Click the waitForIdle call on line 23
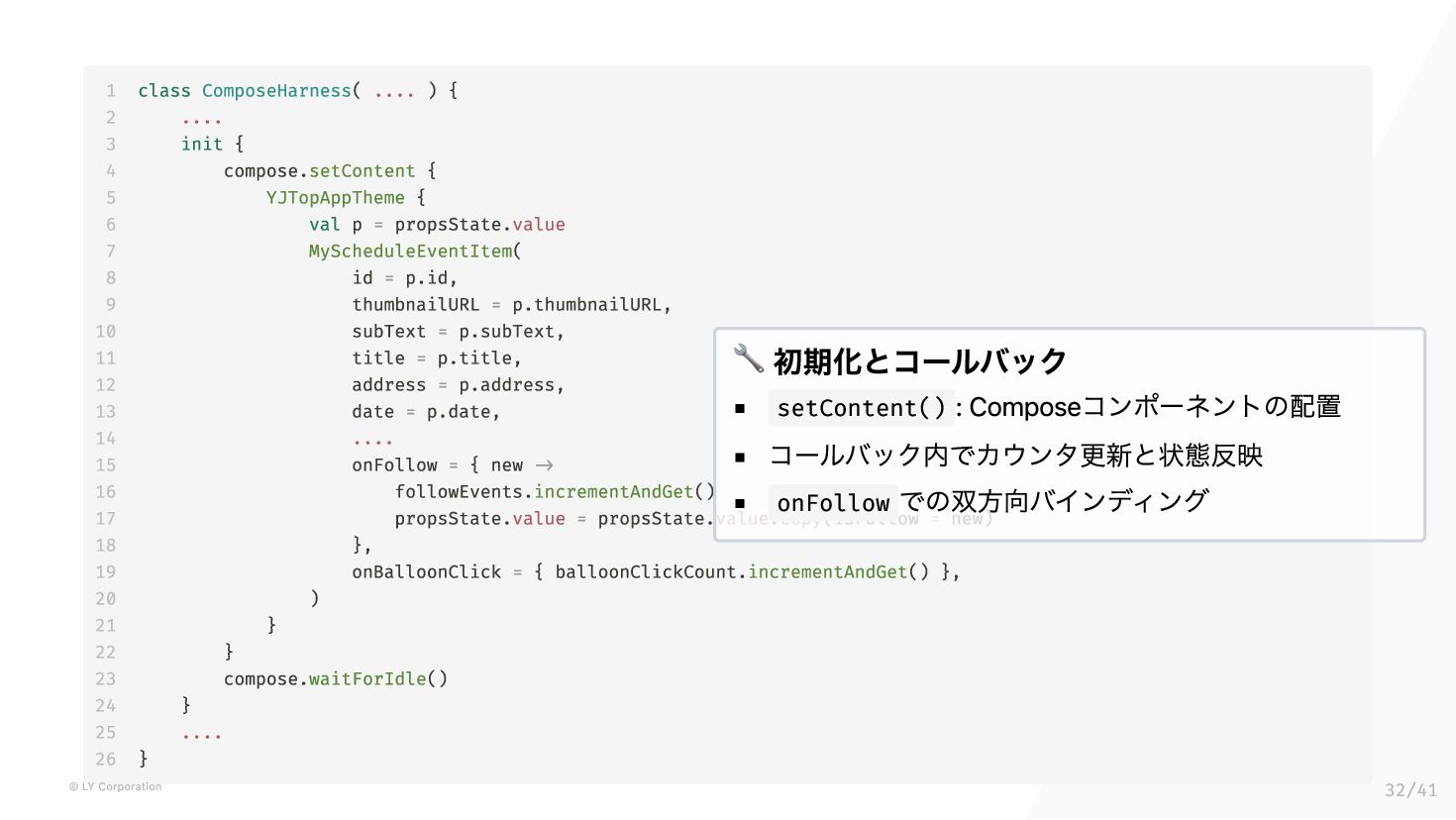This screenshot has width=1456, height=820. coord(367,679)
